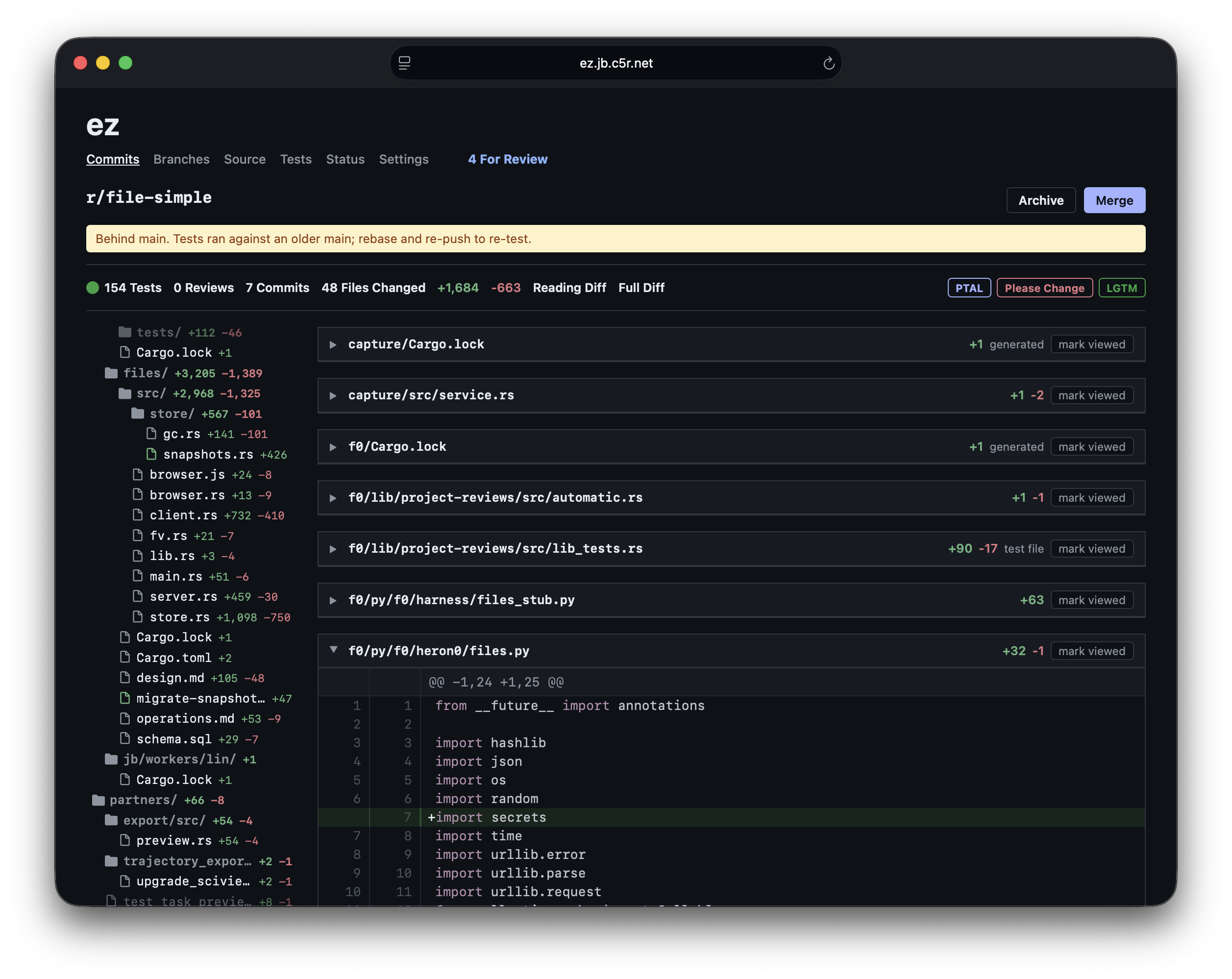1232x979 pixels.
Task: Click the store/ folder icon
Action: click(x=138, y=413)
